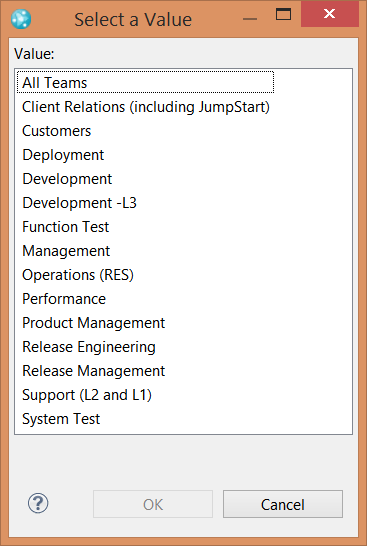Viewport: 367px width, 546px height.
Task: Select Function Test value
Action: [x=65, y=227]
